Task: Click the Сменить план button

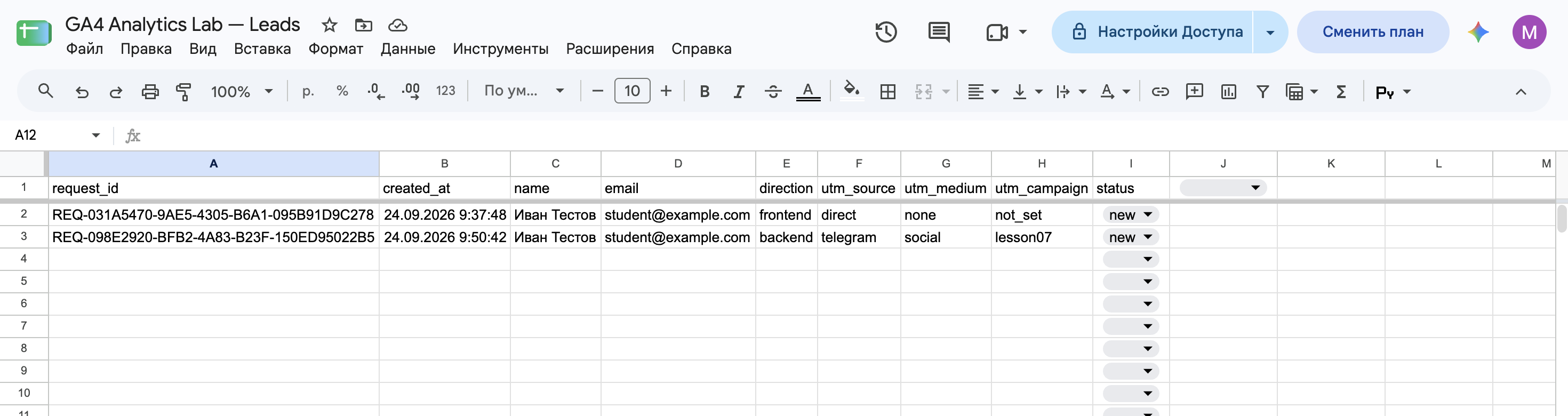Action: click(1373, 31)
